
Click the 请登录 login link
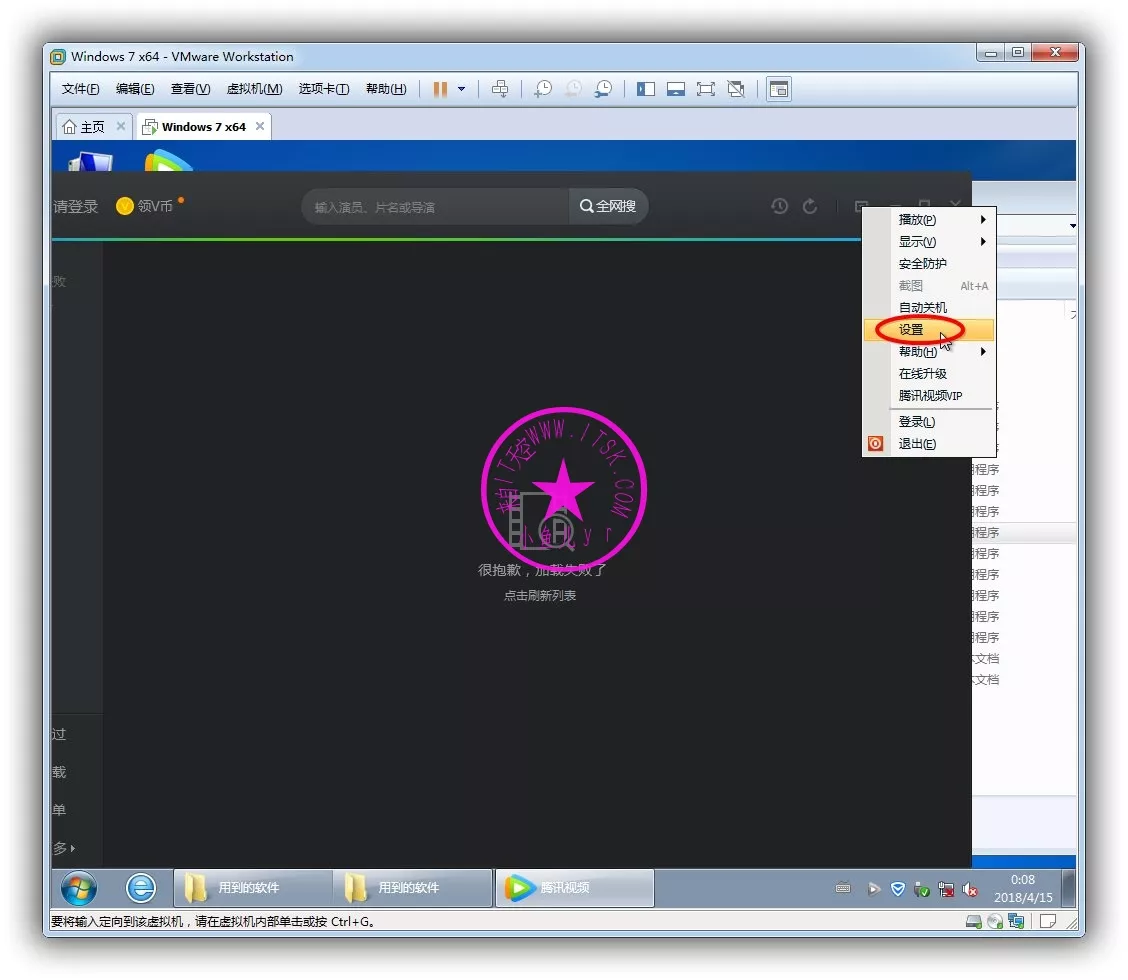click(76, 207)
